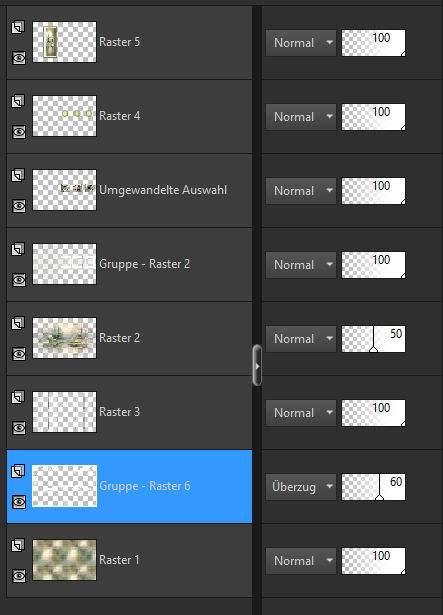Hide the Raster 1 layer
The image size is (443, 615).
pos(19,576)
